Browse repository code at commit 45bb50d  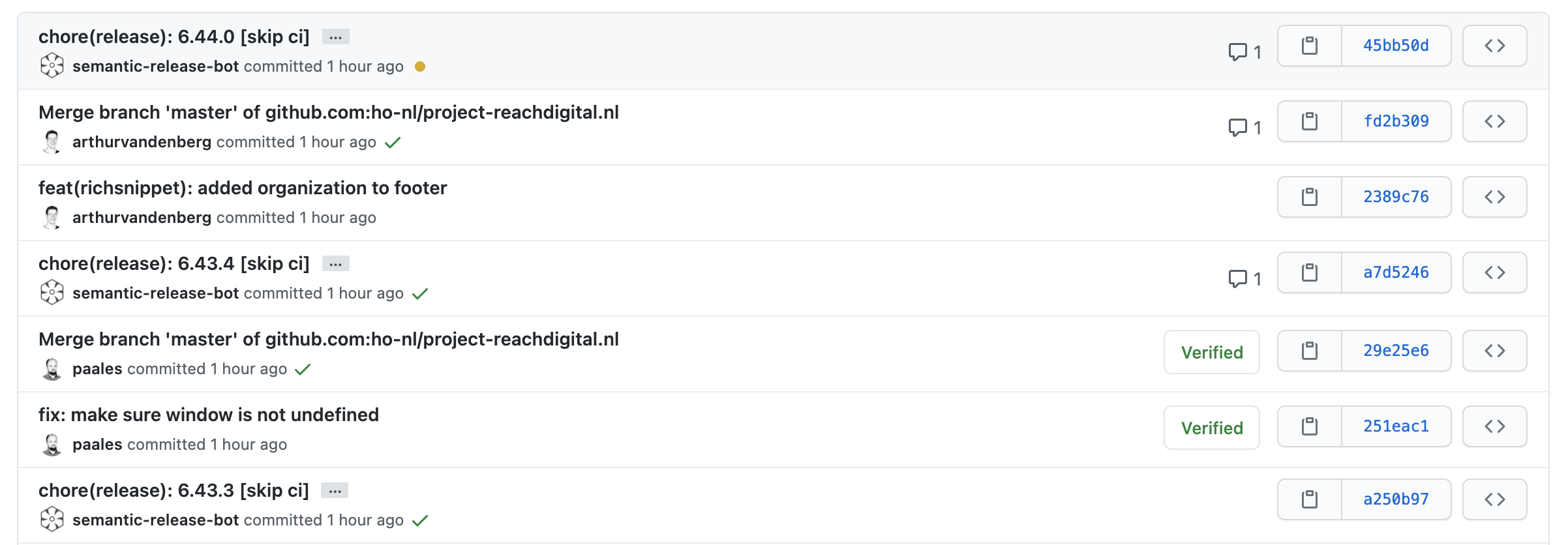point(1494,45)
